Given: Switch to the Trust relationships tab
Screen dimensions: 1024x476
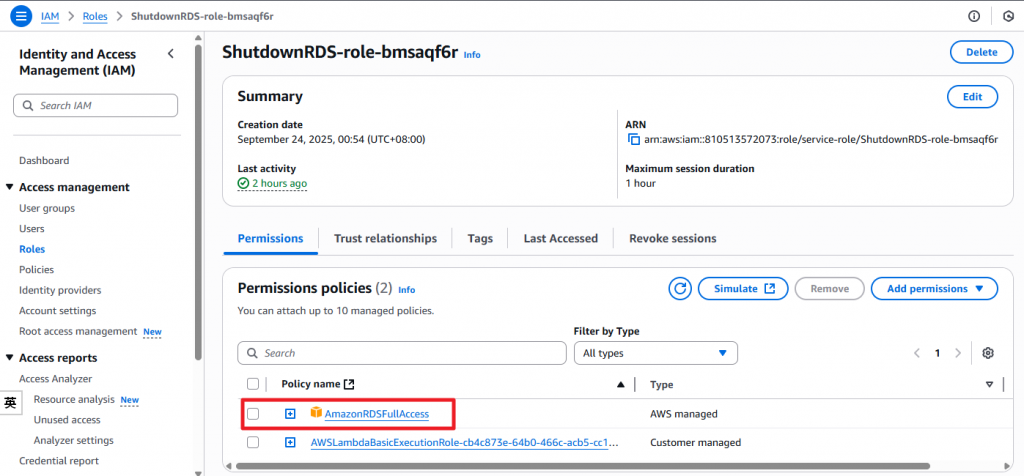Looking at the screenshot, I should (x=385, y=239).
